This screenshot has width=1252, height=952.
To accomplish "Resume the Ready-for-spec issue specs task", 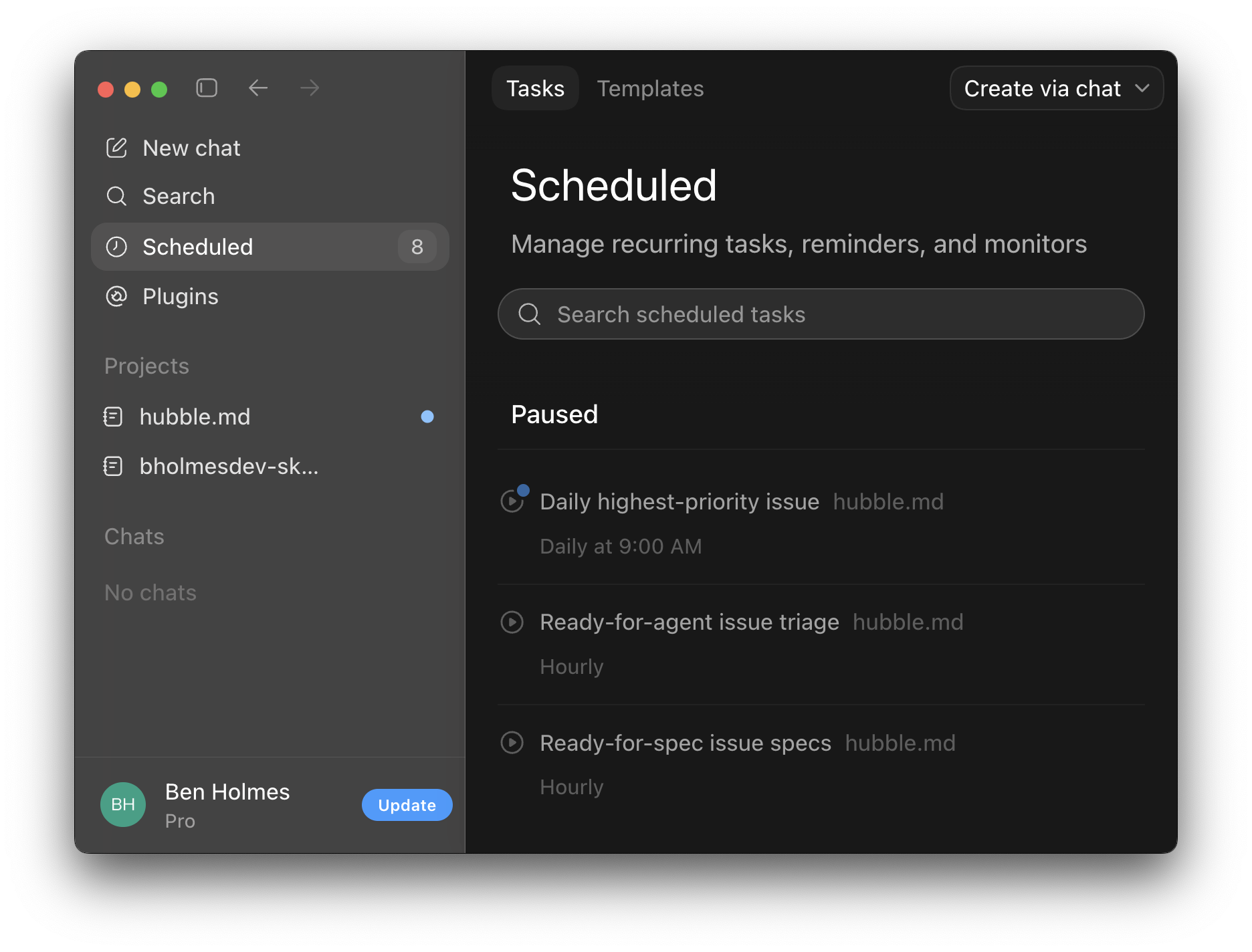I will click(512, 743).
